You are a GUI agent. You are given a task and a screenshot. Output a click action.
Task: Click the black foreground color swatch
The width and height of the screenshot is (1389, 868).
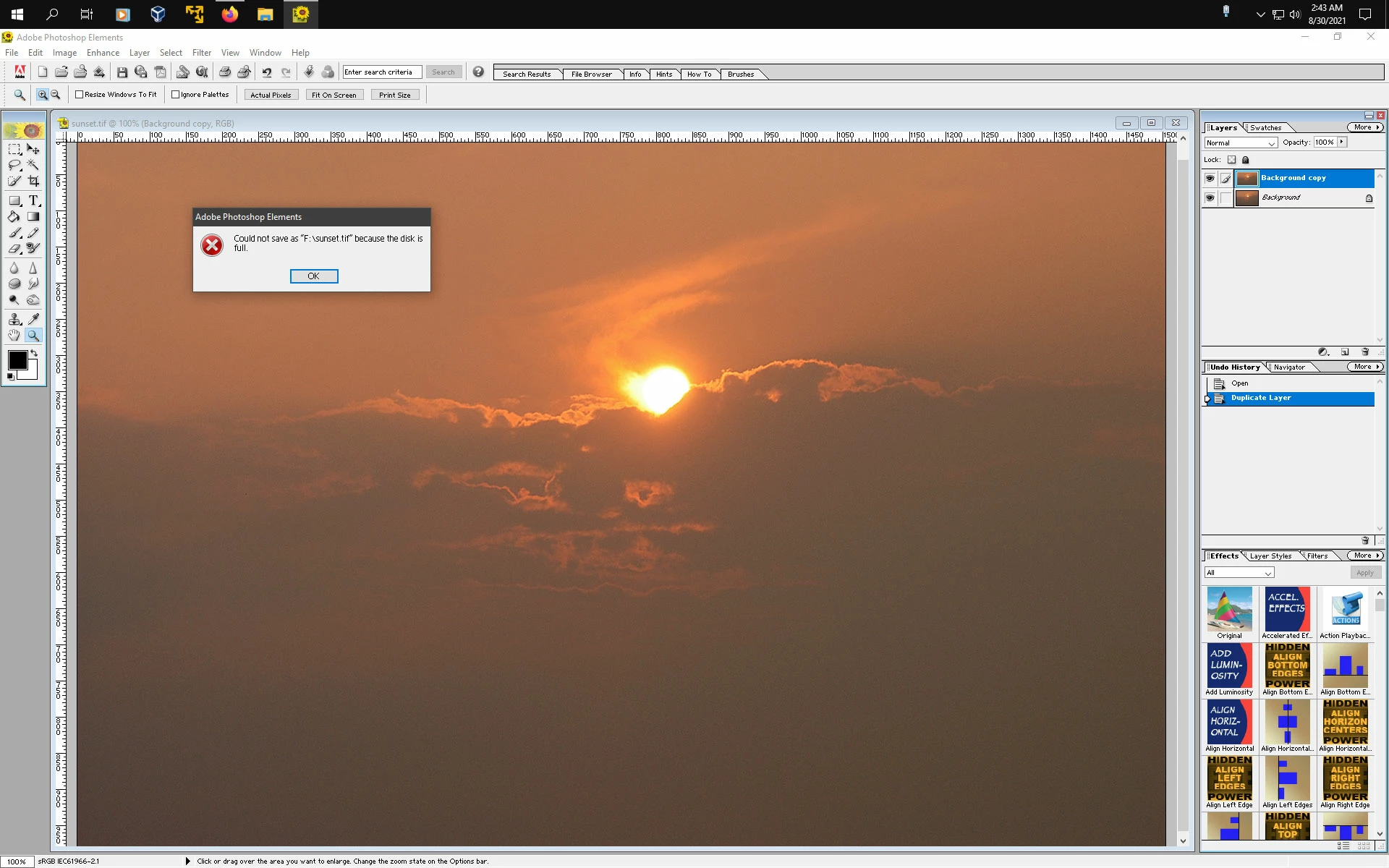point(17,360)
